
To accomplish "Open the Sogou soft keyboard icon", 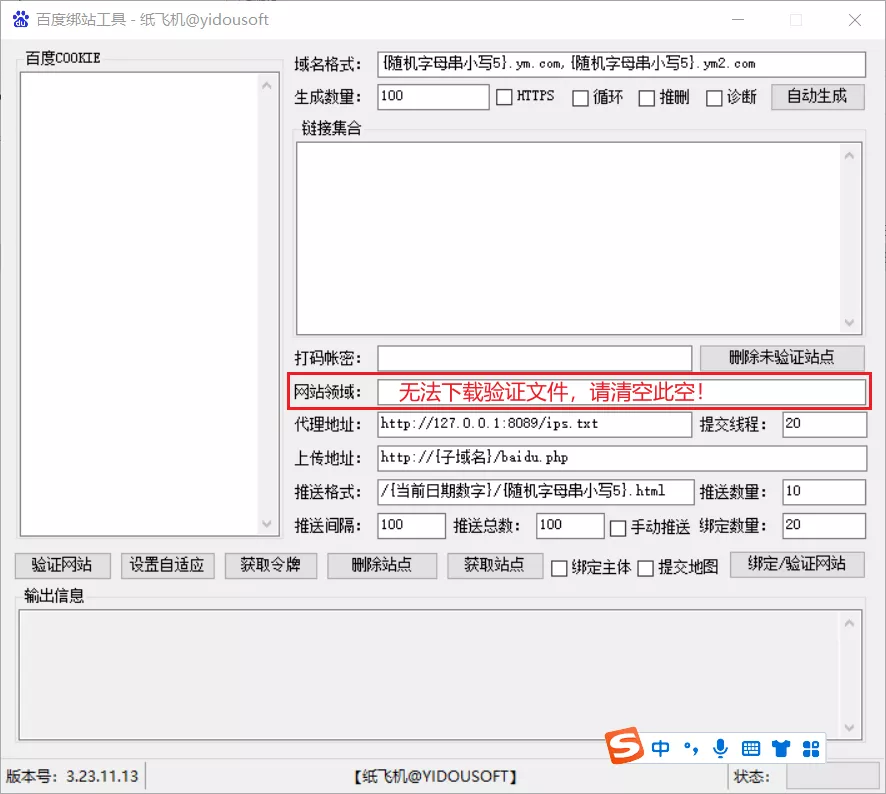I will 750,748.
